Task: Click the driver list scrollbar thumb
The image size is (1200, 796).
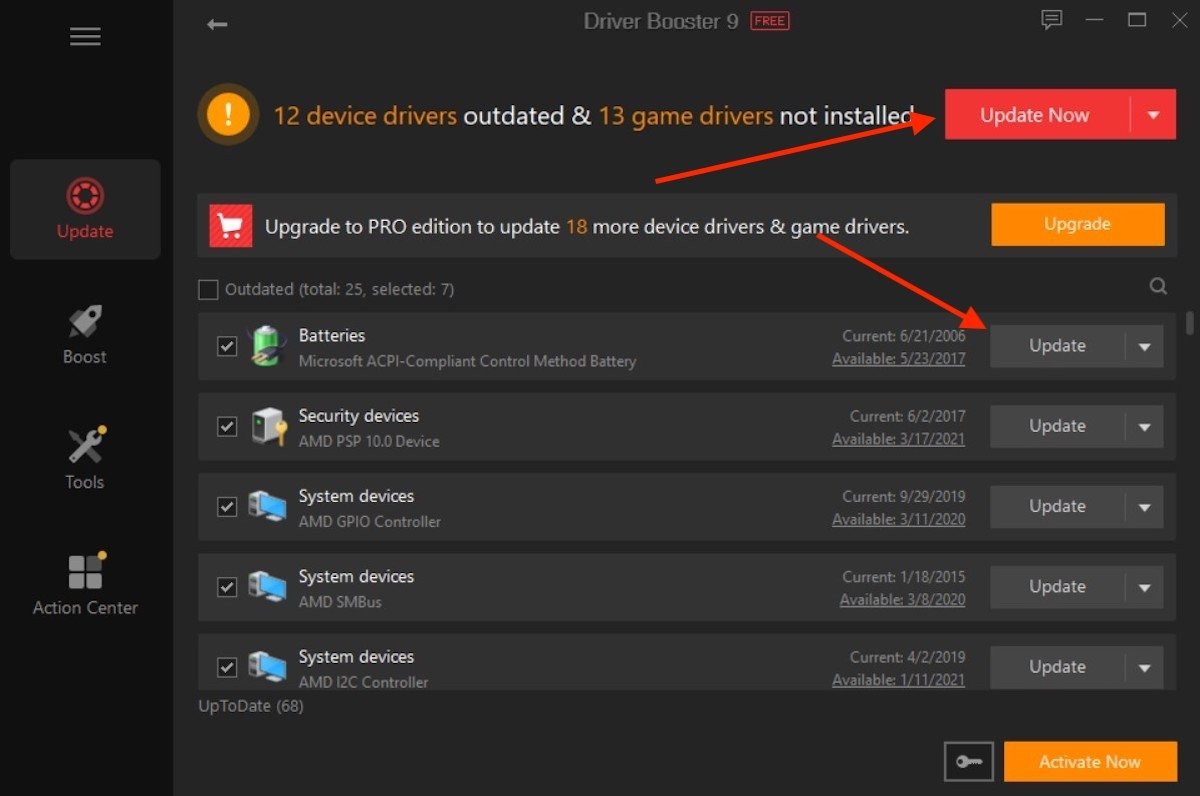Action: click(1189, 322)
